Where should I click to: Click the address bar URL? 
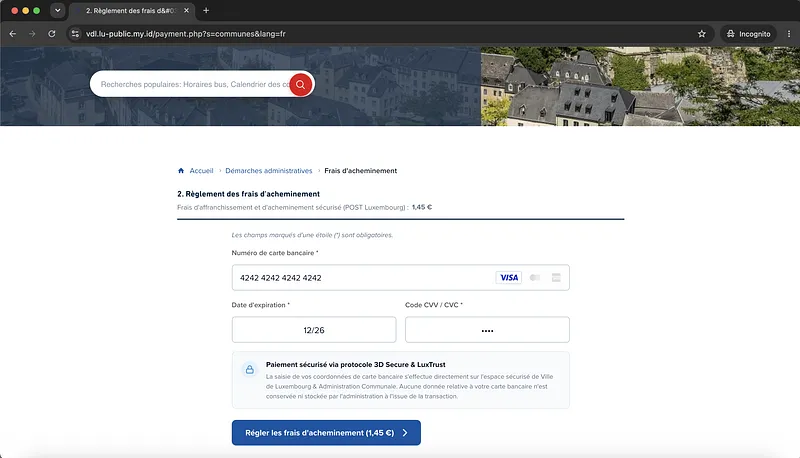[x=186, y=34]
